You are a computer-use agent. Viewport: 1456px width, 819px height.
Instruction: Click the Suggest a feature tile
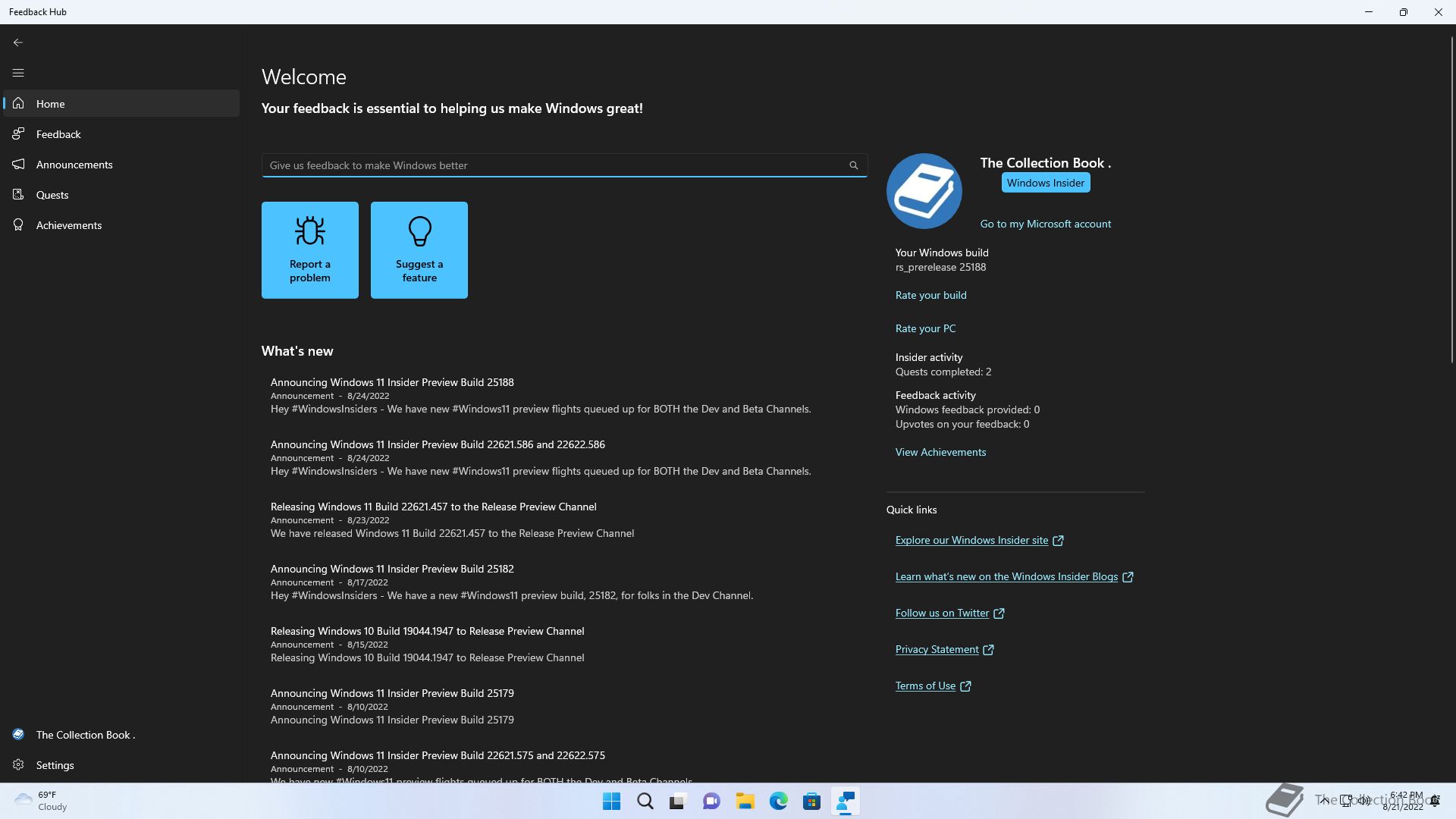pyautogui.click(x=419, y=250)
